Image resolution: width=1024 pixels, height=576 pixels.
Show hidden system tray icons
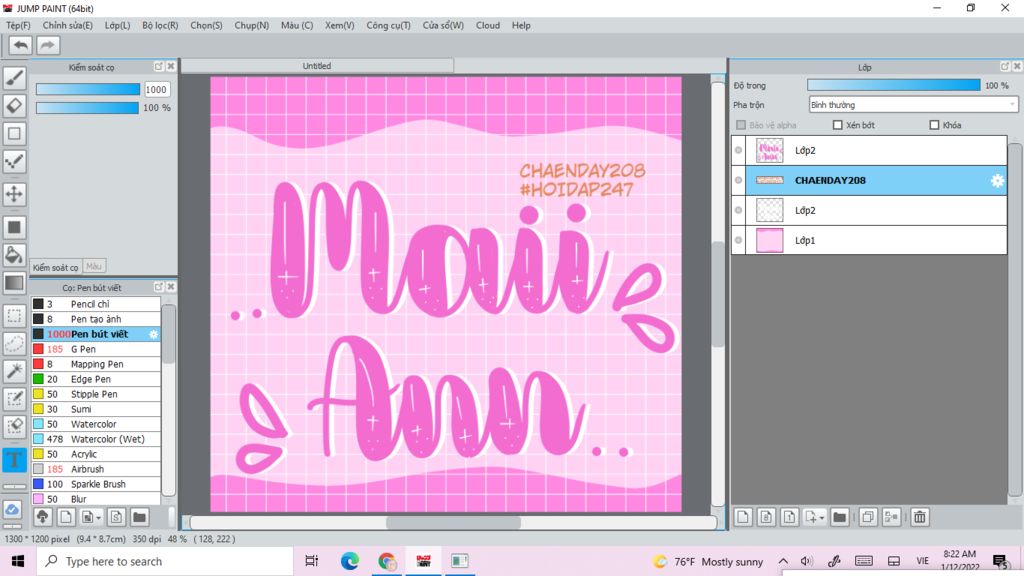(x=783, y=561)
